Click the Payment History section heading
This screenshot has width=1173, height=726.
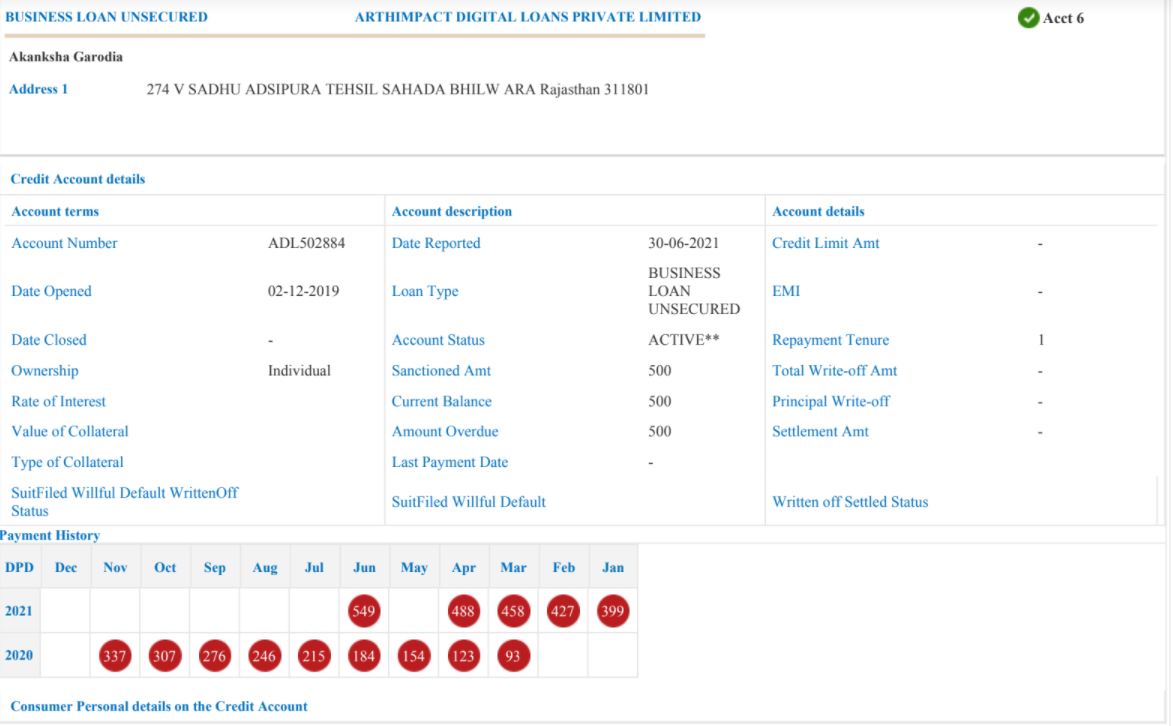[x=49, y=536]
